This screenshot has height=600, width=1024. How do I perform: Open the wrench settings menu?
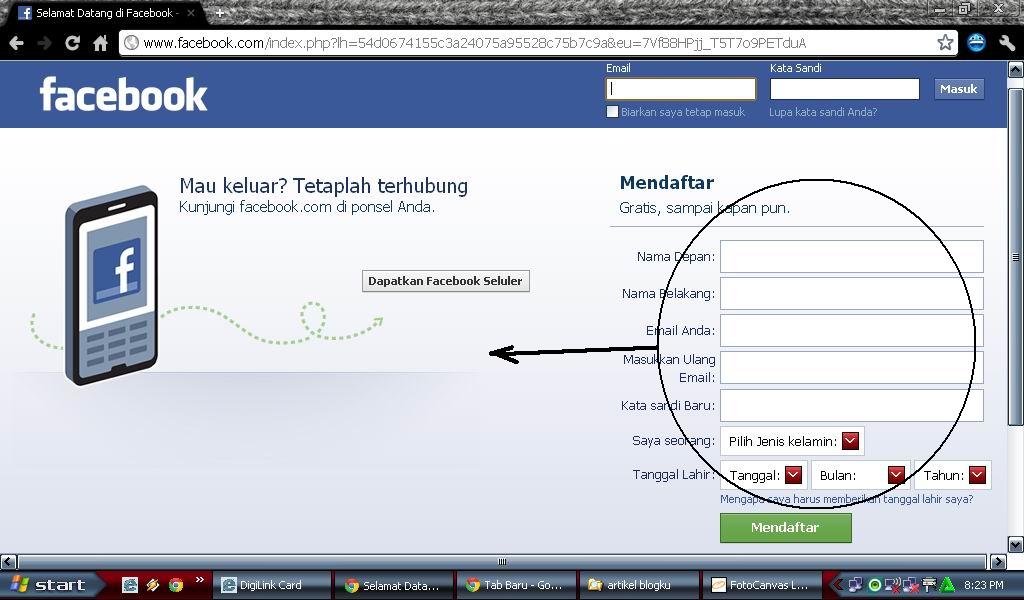coord(1006,43)
